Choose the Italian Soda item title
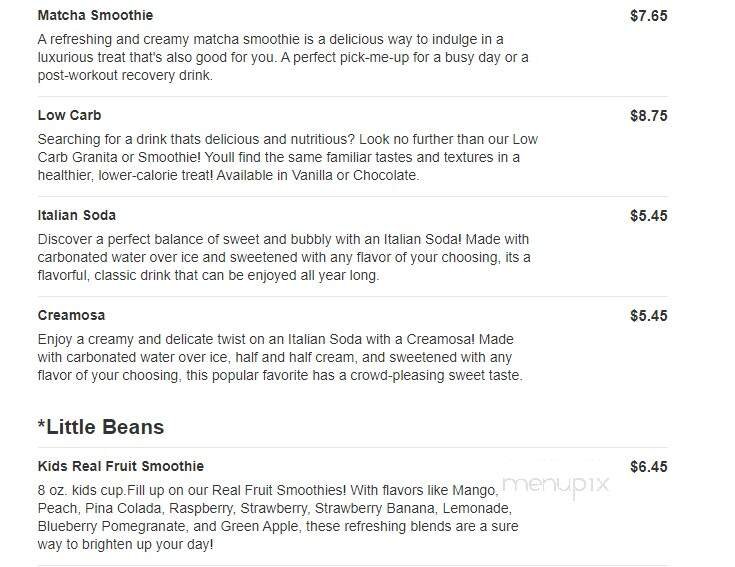The image size is (735, 567). tap(77, 216)
